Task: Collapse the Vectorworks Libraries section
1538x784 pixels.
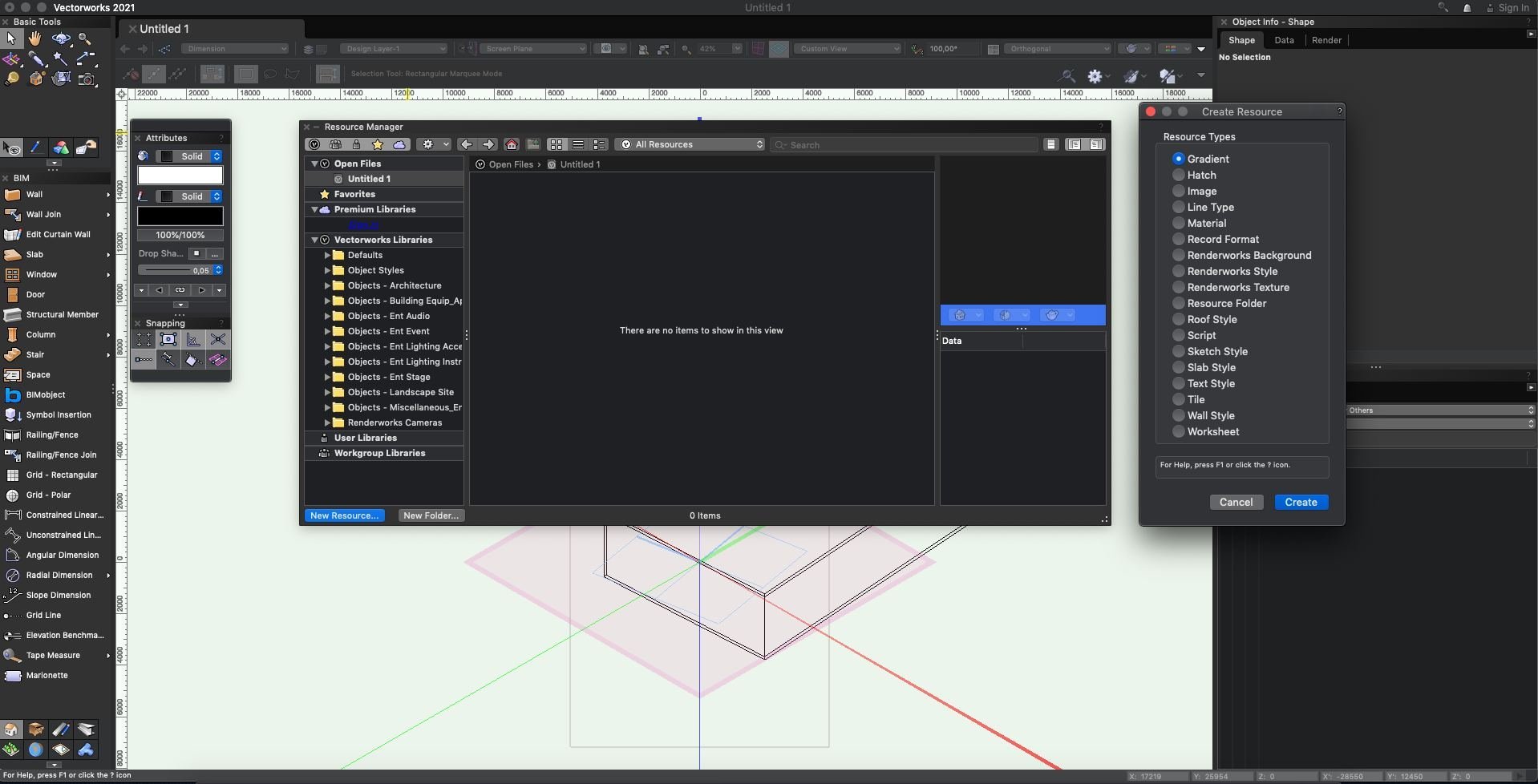Action: coord(314,240)
